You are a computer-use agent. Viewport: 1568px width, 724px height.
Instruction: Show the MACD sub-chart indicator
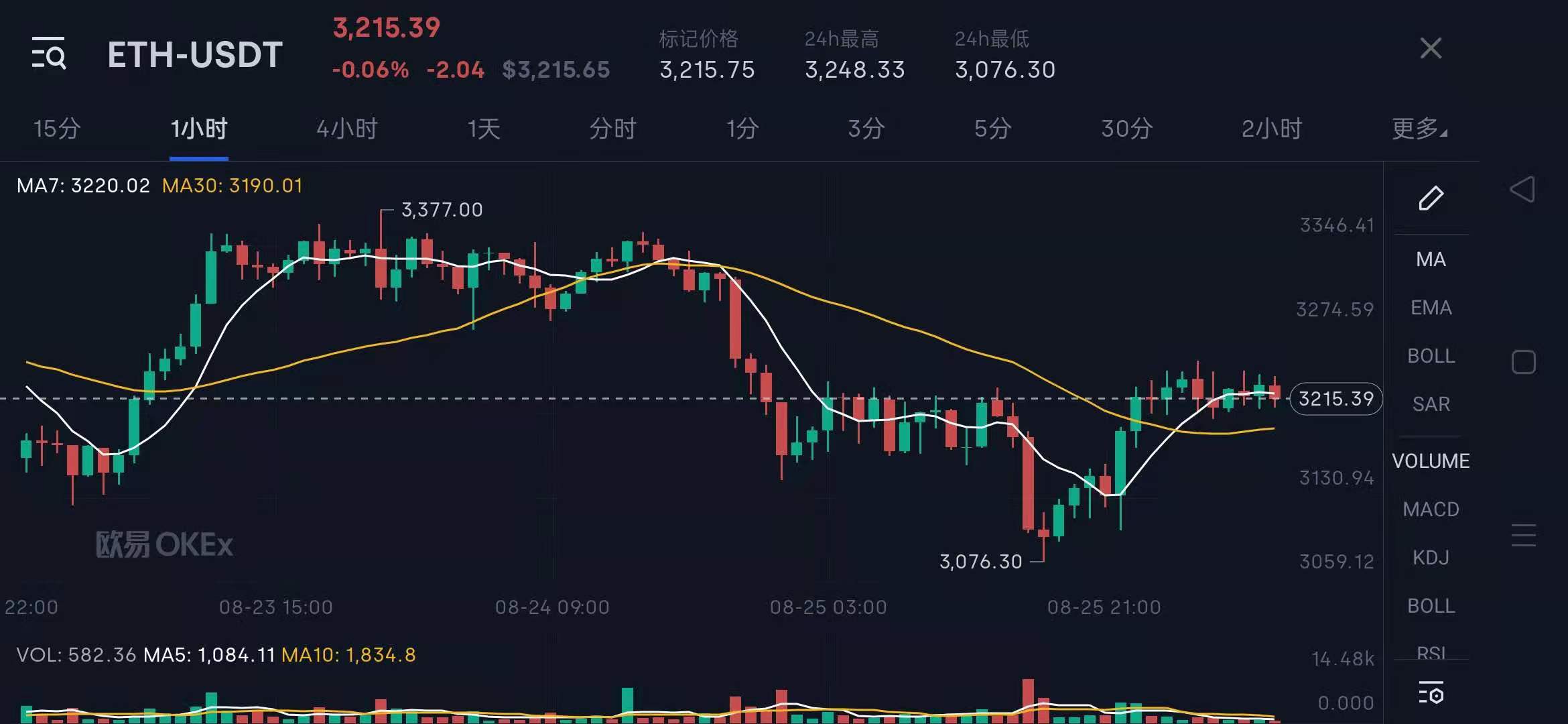point(1431,509)
